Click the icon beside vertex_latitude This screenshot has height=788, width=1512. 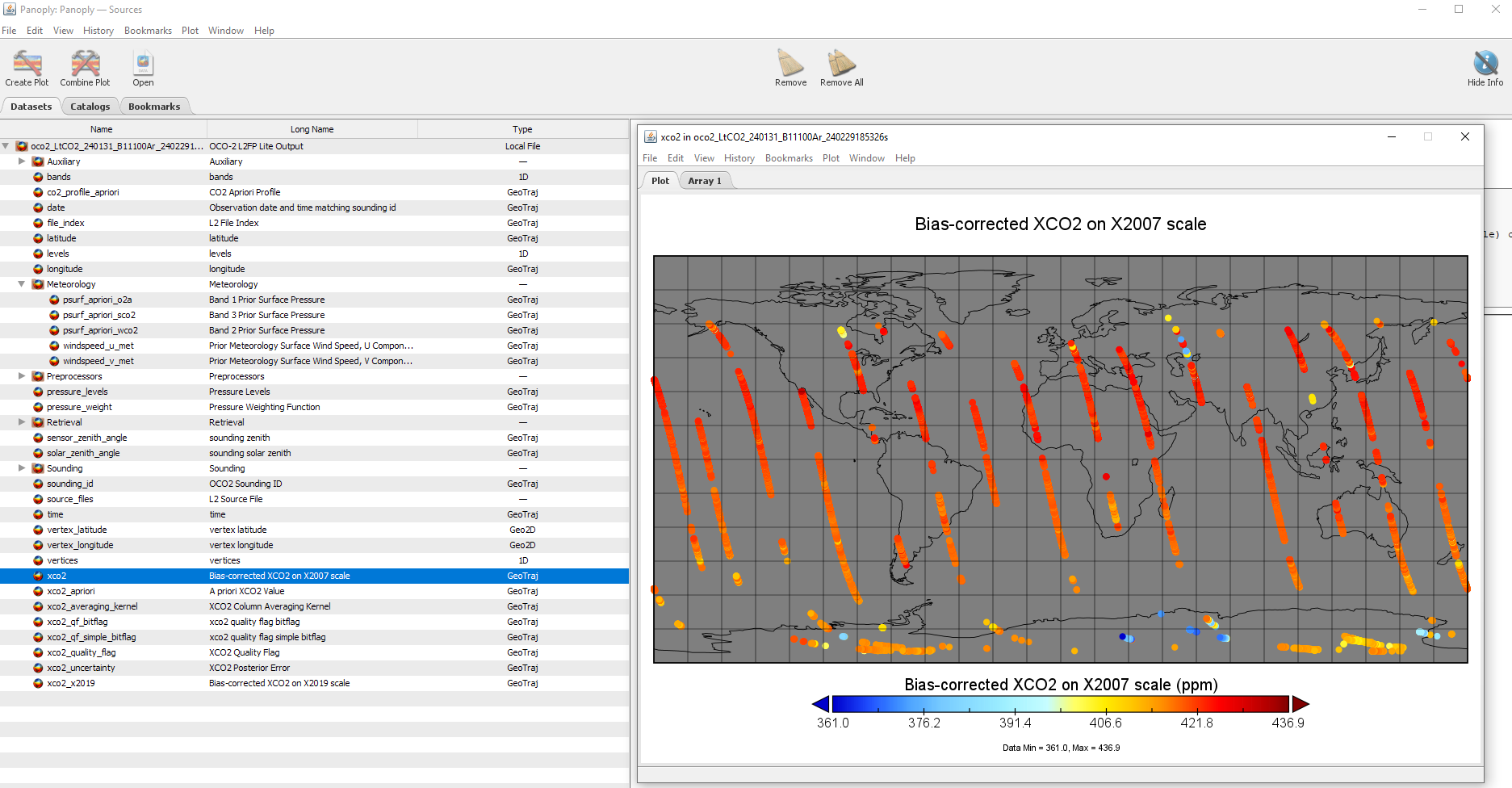click(x=38, y=530)
